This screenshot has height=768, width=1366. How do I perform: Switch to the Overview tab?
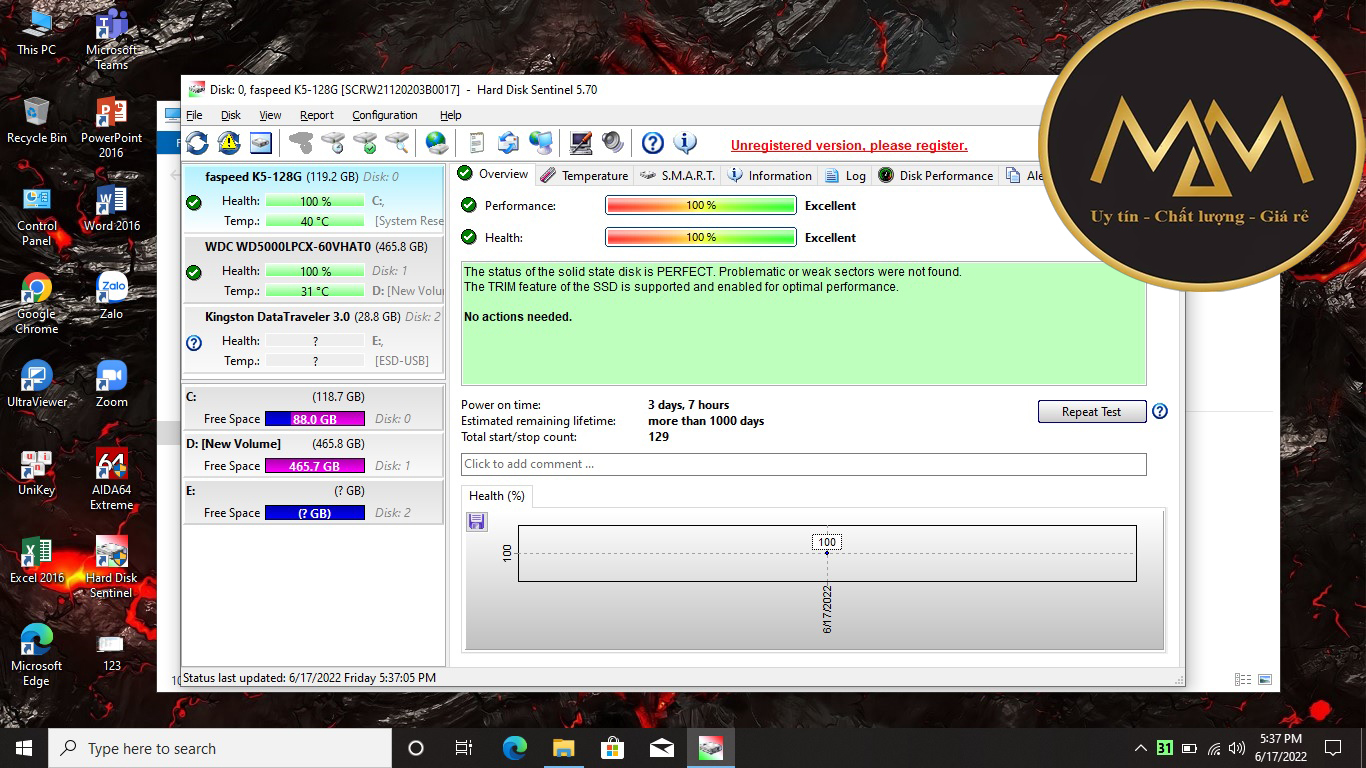[x=493, y=174]
